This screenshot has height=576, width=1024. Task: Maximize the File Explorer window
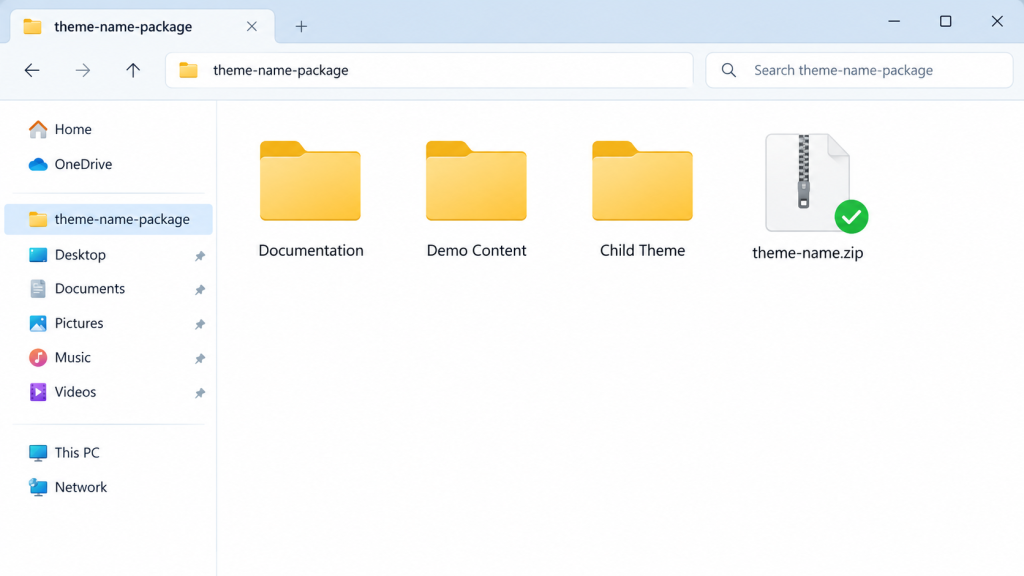pos(946,22)
